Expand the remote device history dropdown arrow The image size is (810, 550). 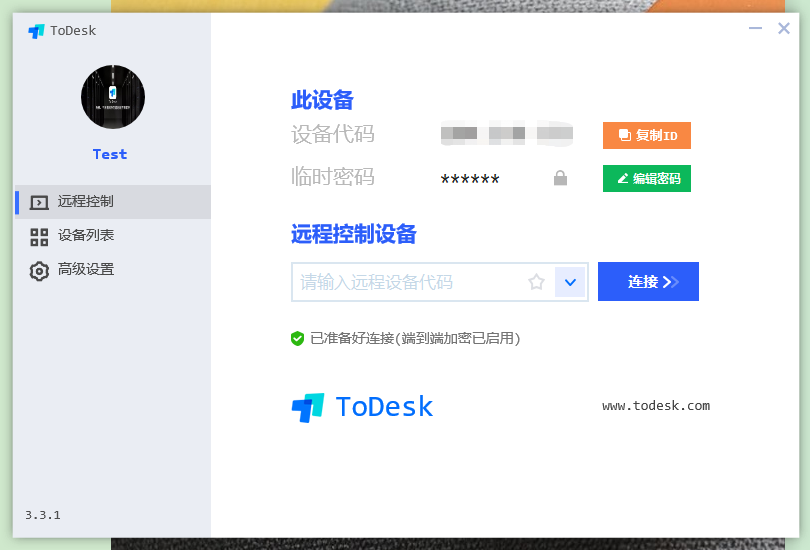[570, 282]
